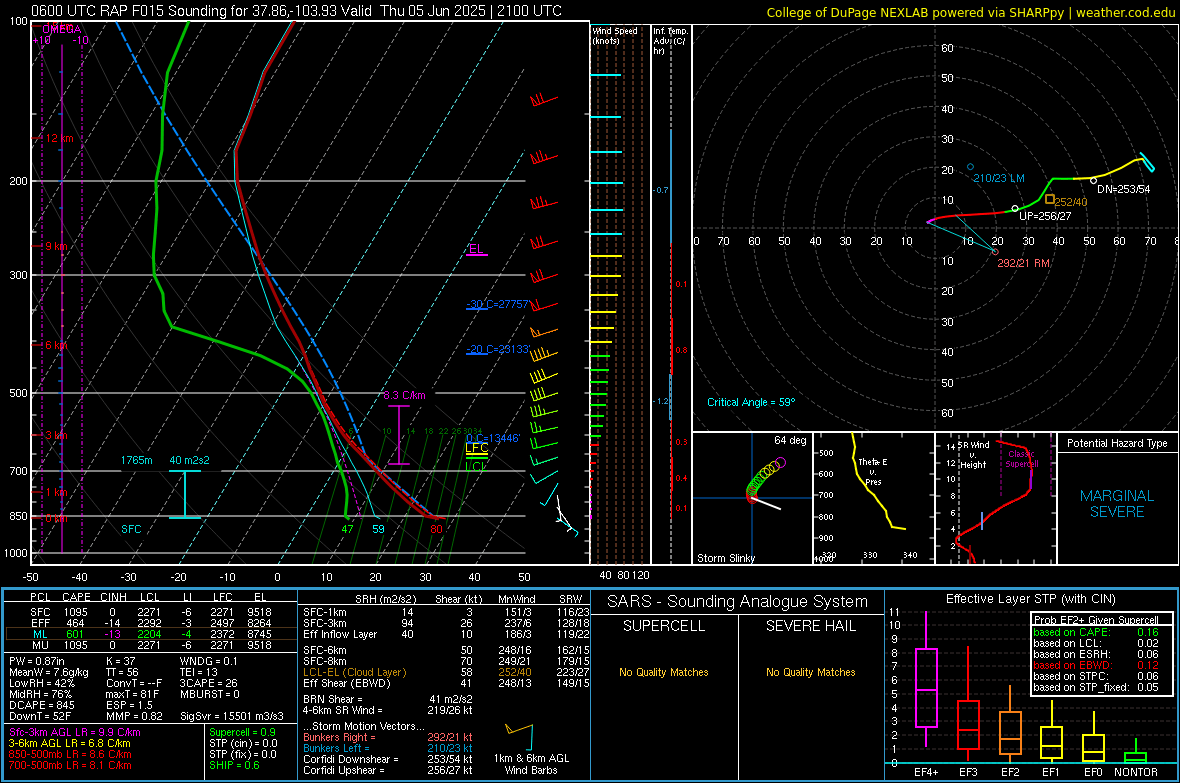Click the -30 C=27757' level label
1180x783 pixels.
point(497,304)
